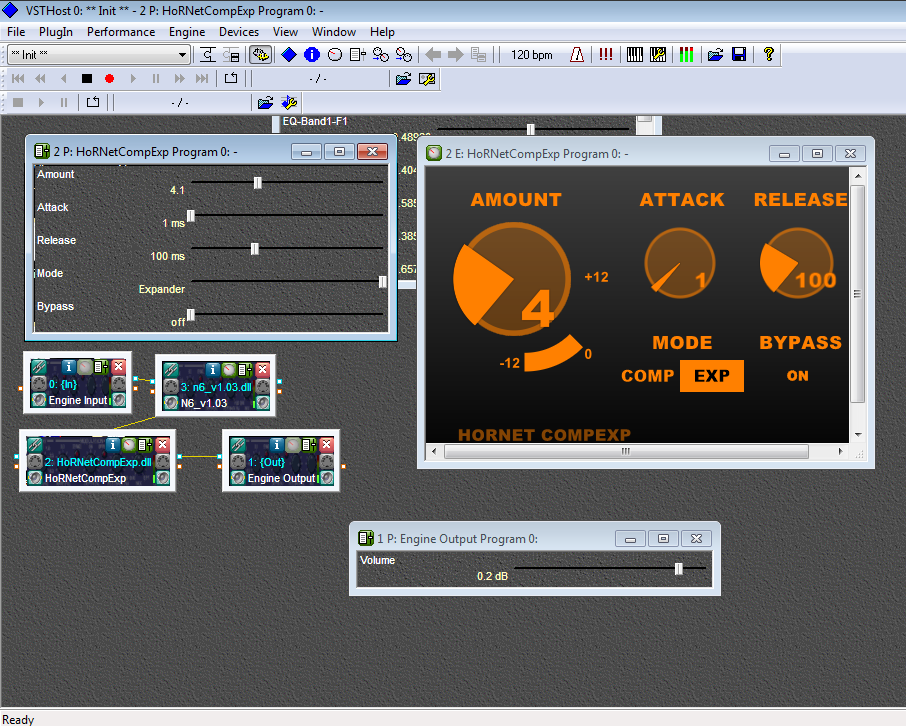Click the 'Ready' status bar text
Screen dimensions: 906x726
pyautogui.click(x=18, y=719)
